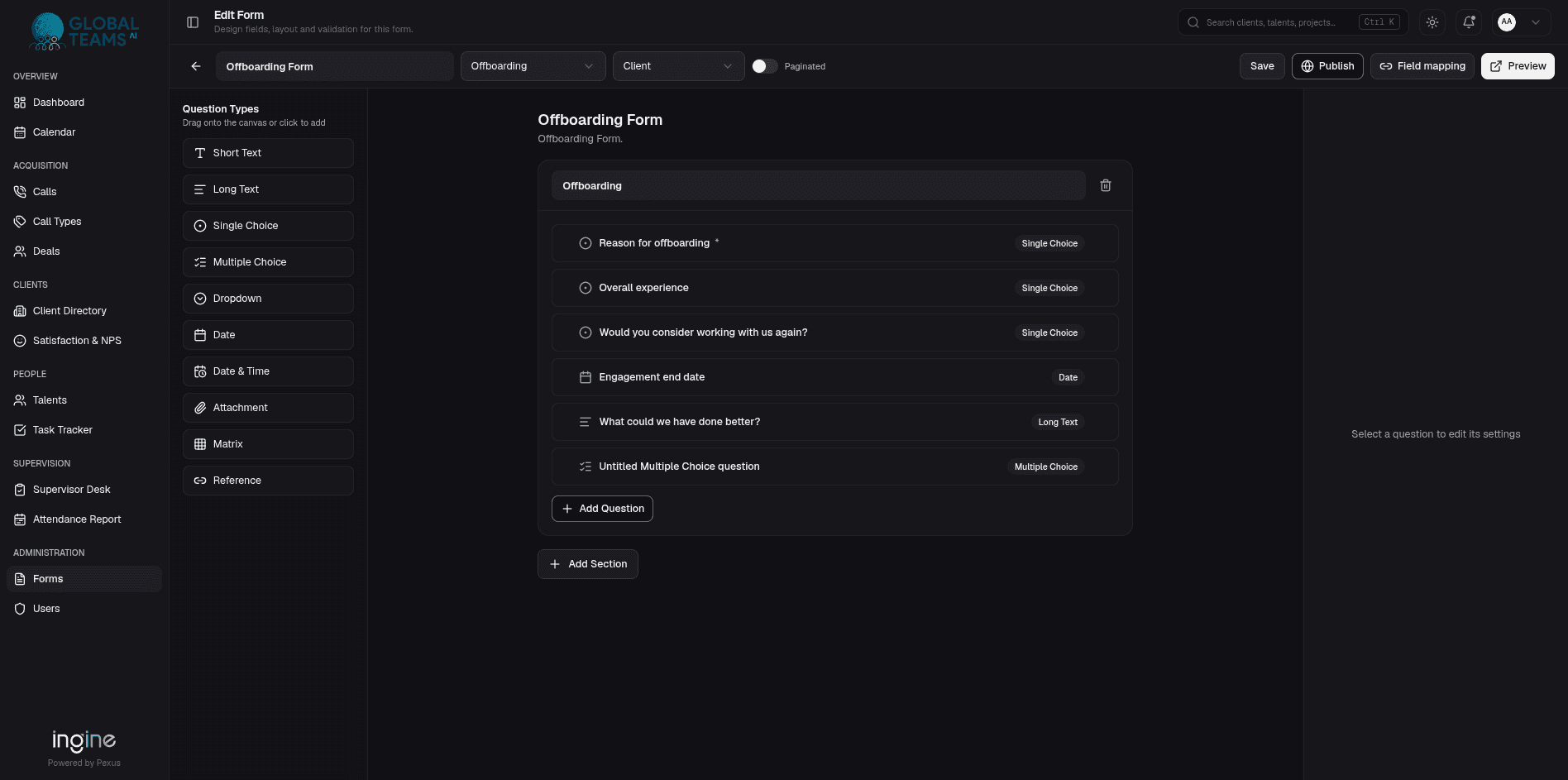Screen dimensions: 1568x780
Task: Add an Attachment question type
Action: click(x=268, y=408)
